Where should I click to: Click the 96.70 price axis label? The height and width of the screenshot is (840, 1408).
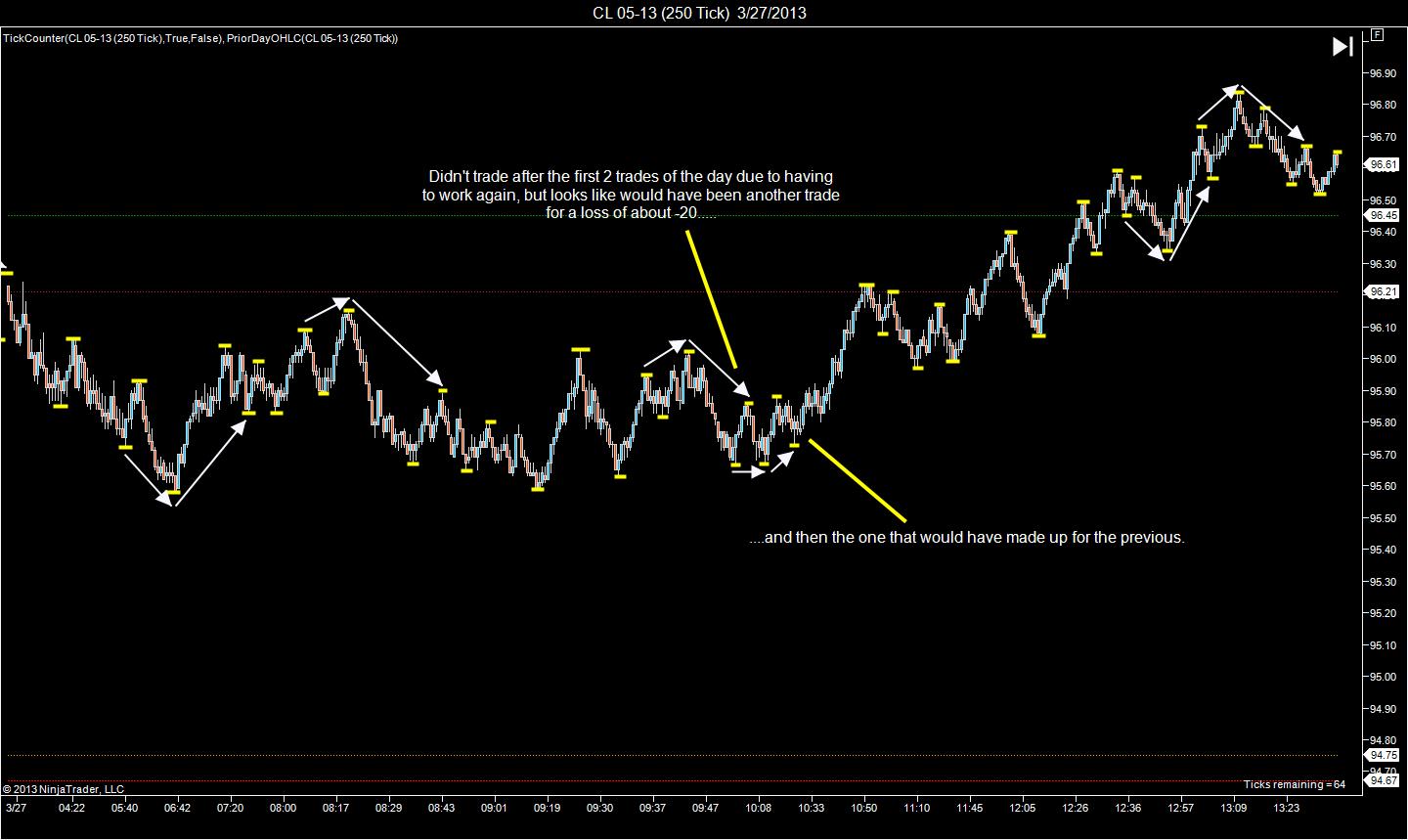(x=1383, y=136)
